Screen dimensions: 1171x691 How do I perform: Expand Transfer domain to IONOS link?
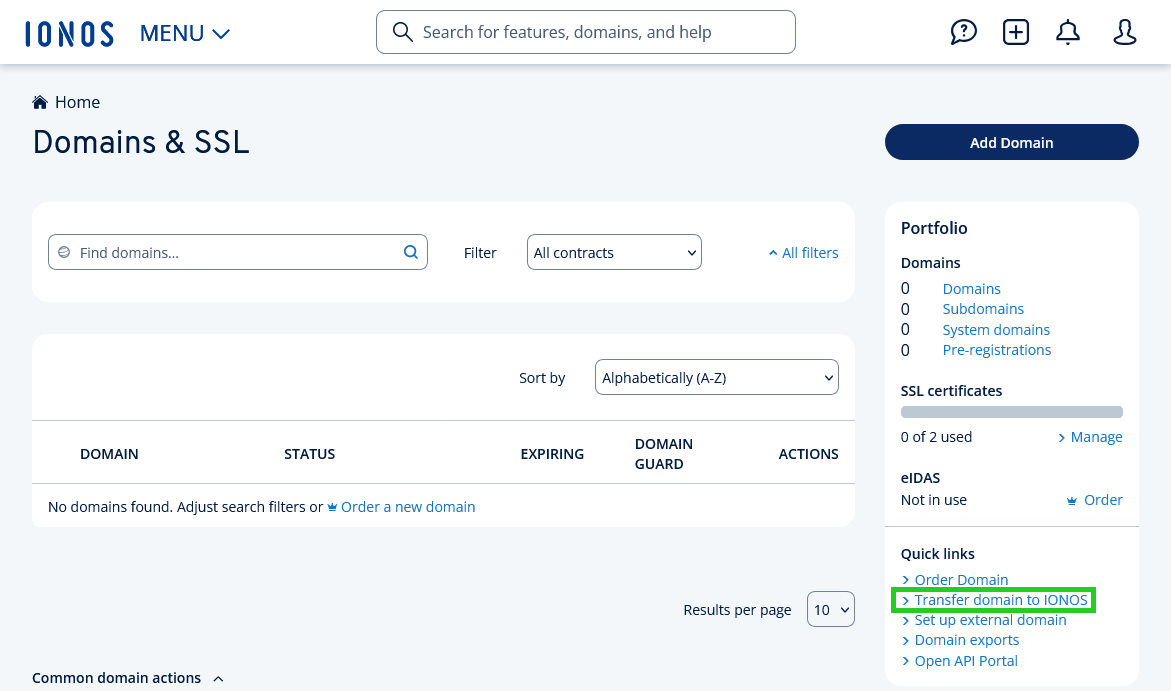999,599
